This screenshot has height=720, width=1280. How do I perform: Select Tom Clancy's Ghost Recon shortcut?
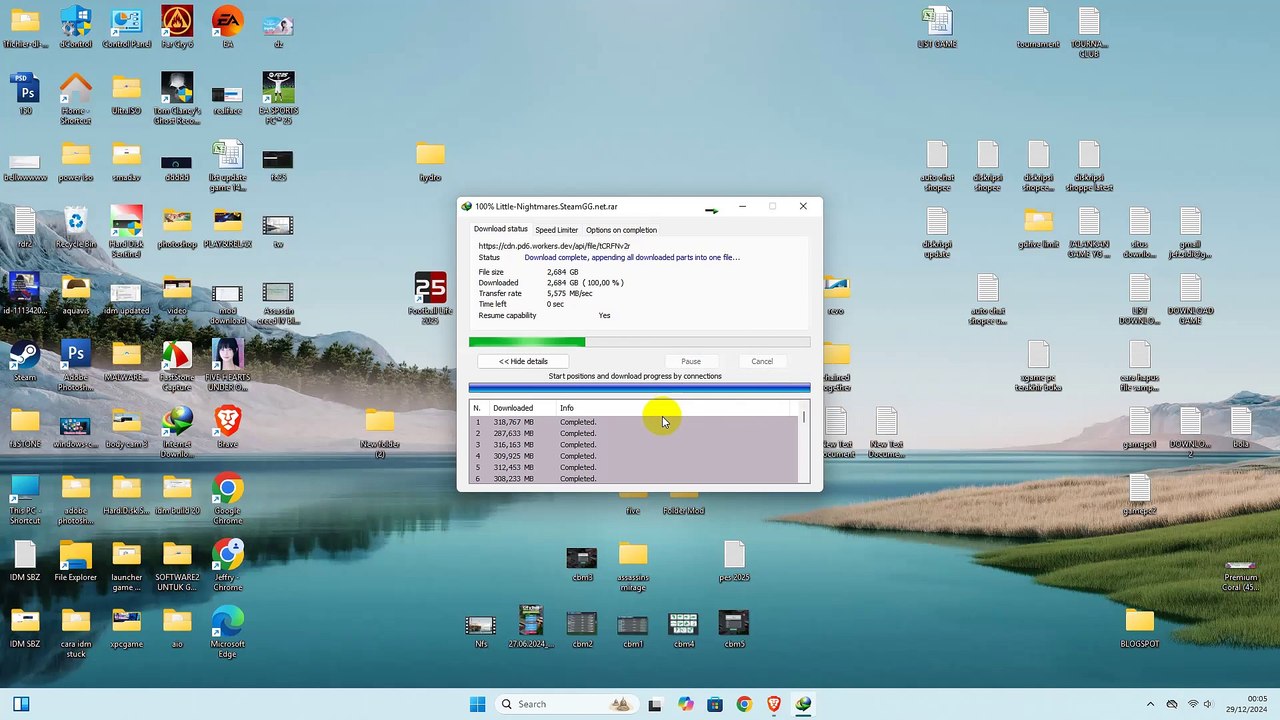click(x=177, y=98)
